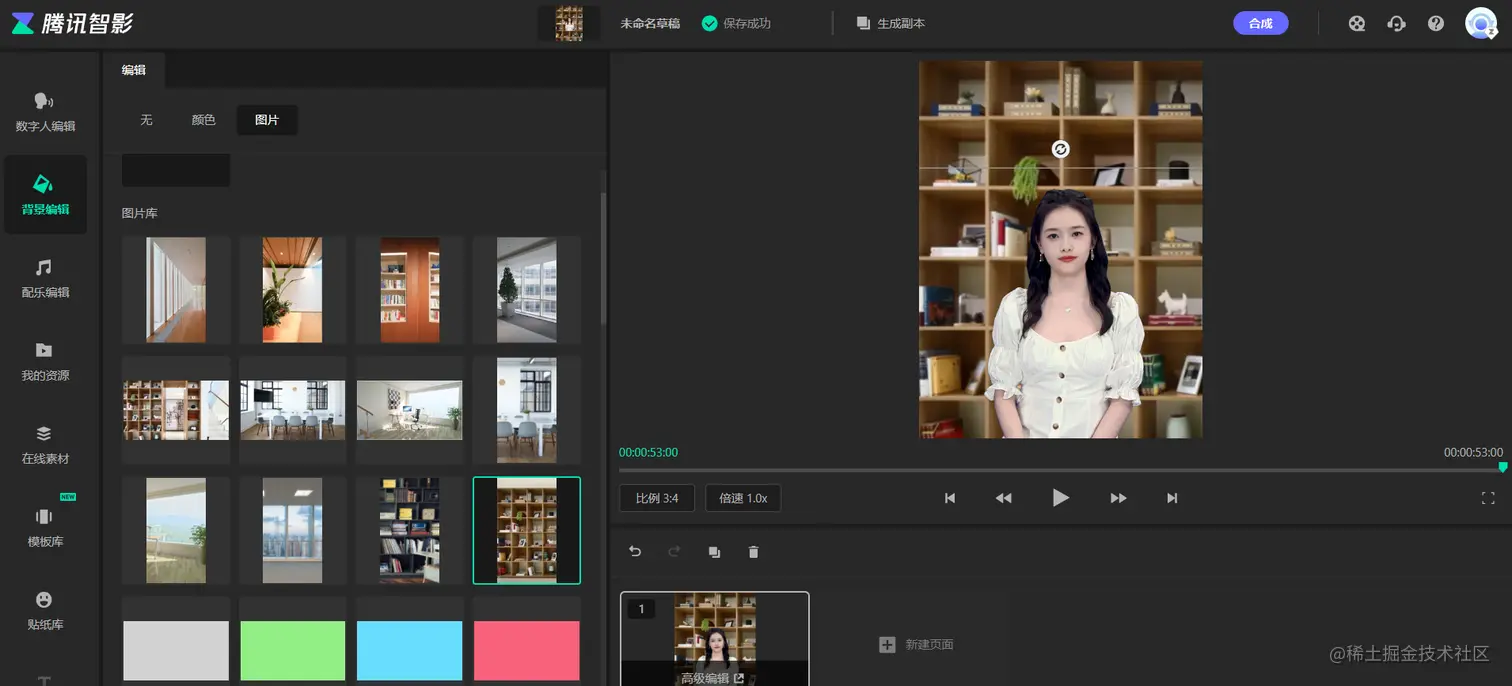
Task: Open 贴纸库 sticker library
Action: [45, 609]
